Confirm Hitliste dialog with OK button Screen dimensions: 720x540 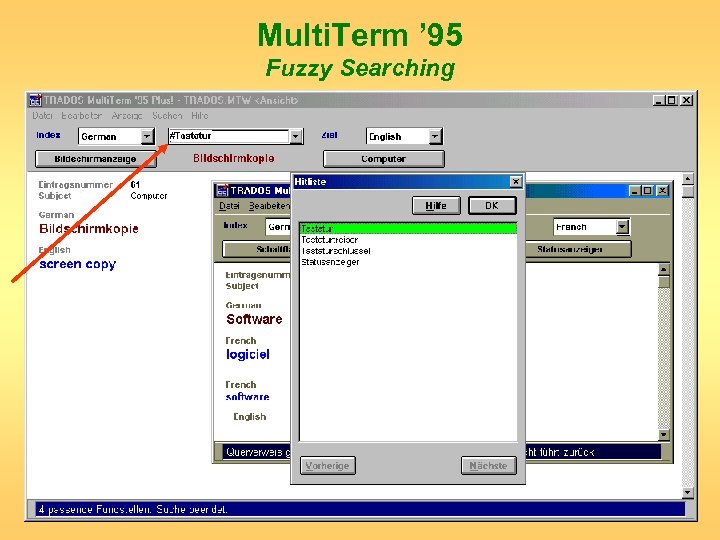[492, 206]
